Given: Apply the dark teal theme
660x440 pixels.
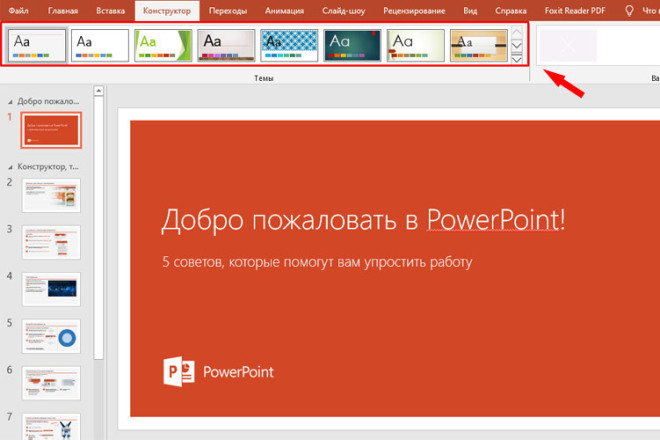Looking at the screenshot, I should pos(352,45).
